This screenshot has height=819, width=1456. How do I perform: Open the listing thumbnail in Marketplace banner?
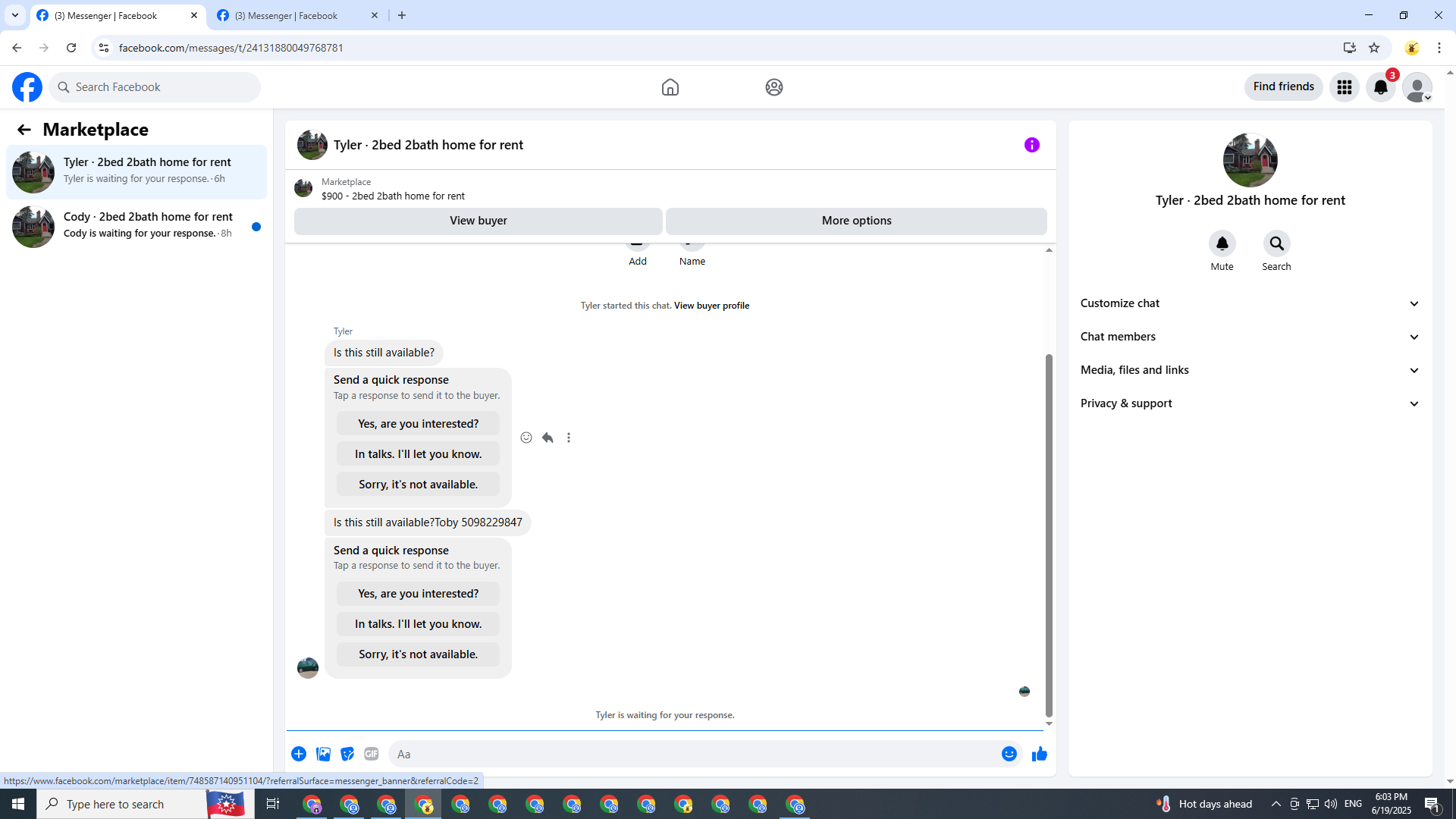pos(303,188)
